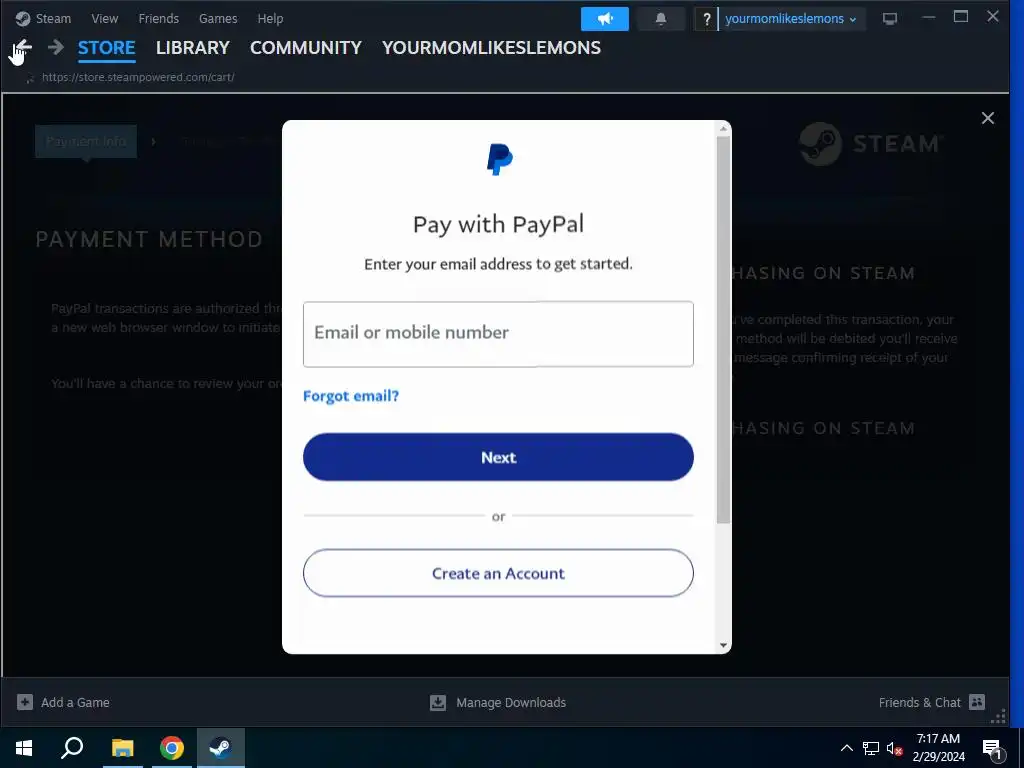Open the announcements megaphone button
This screenshot has width=1024, height=768.
pyautogui.click(x=605, y=19)
